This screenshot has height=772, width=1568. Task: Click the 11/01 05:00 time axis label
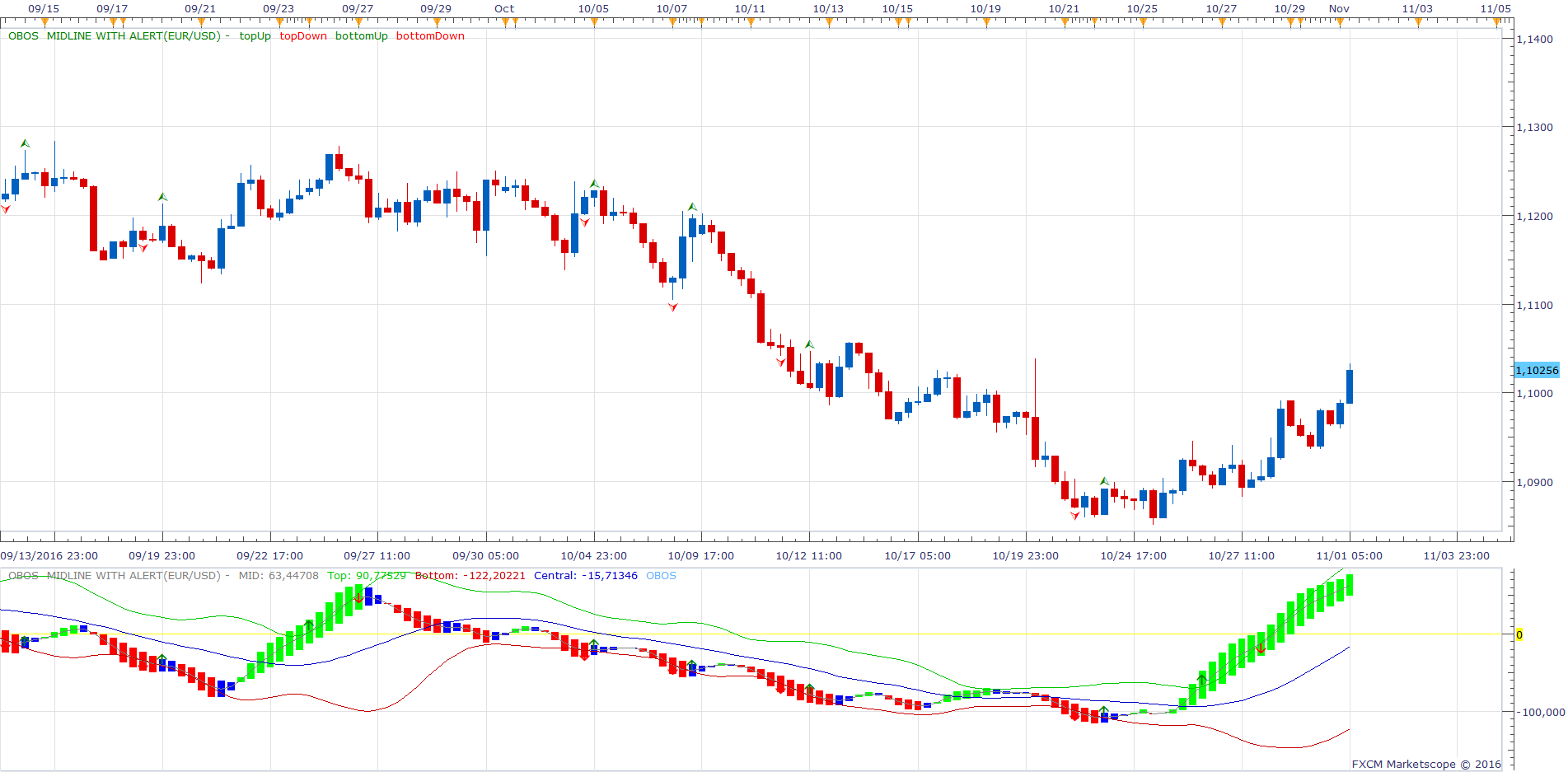click(1349, 556)
